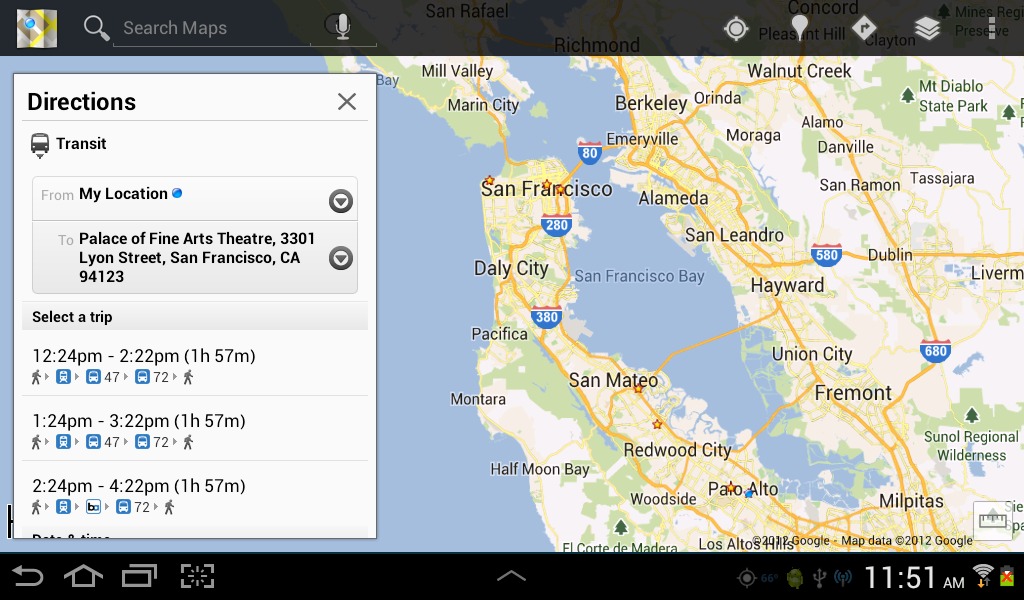Open the Google Maps app icon menu
1024x600 pixels.
(x=37, y=28)
